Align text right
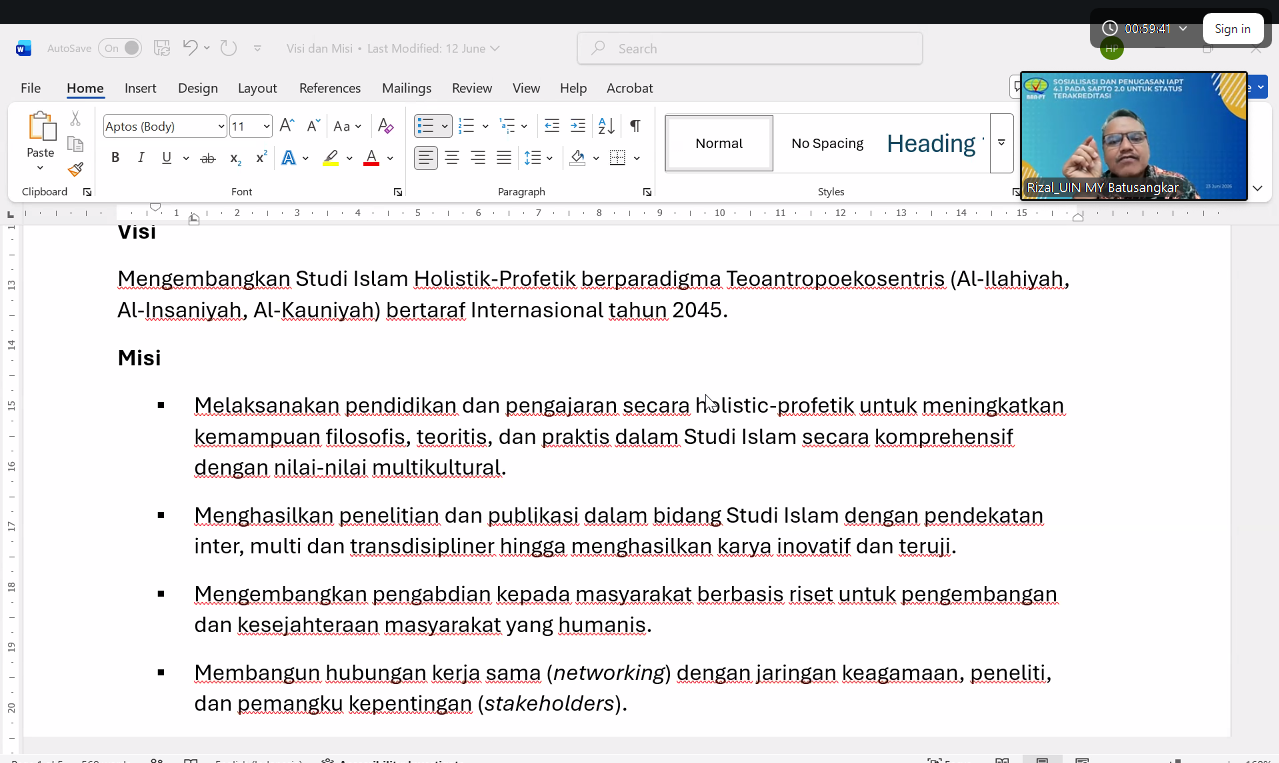 (478, 158)
